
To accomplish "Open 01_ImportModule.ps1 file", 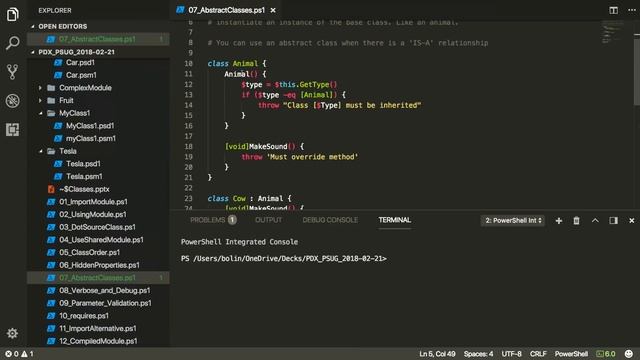I will [x=93, y=202].
